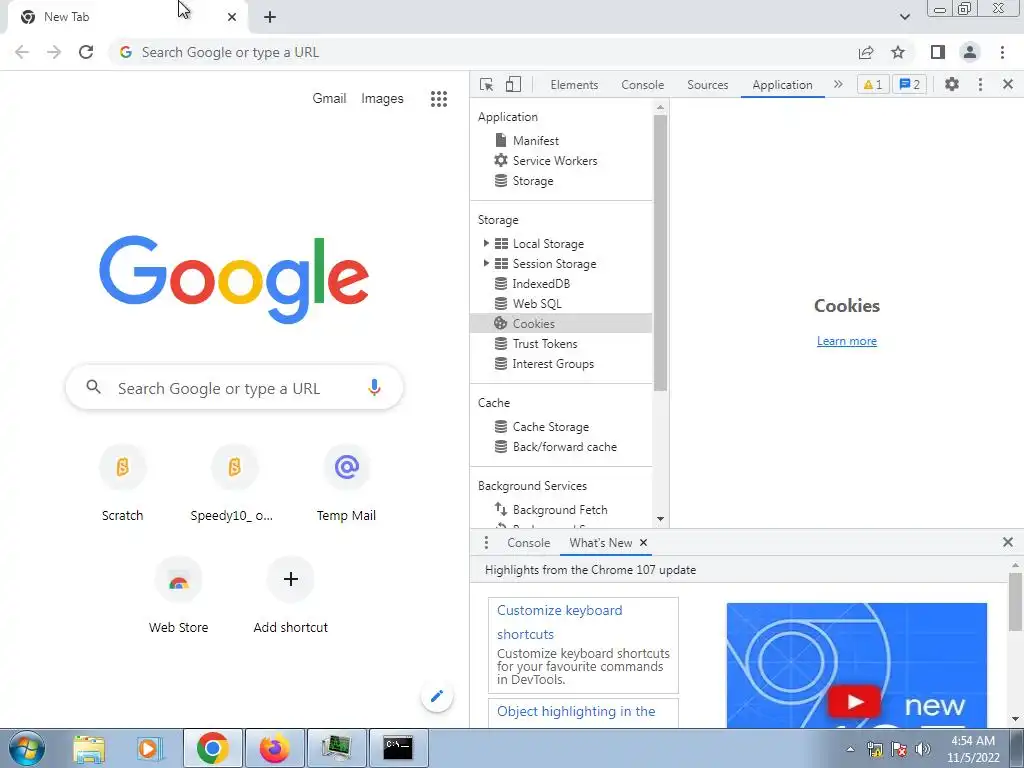Open the Temp Mail shortcut

(346, 484)
